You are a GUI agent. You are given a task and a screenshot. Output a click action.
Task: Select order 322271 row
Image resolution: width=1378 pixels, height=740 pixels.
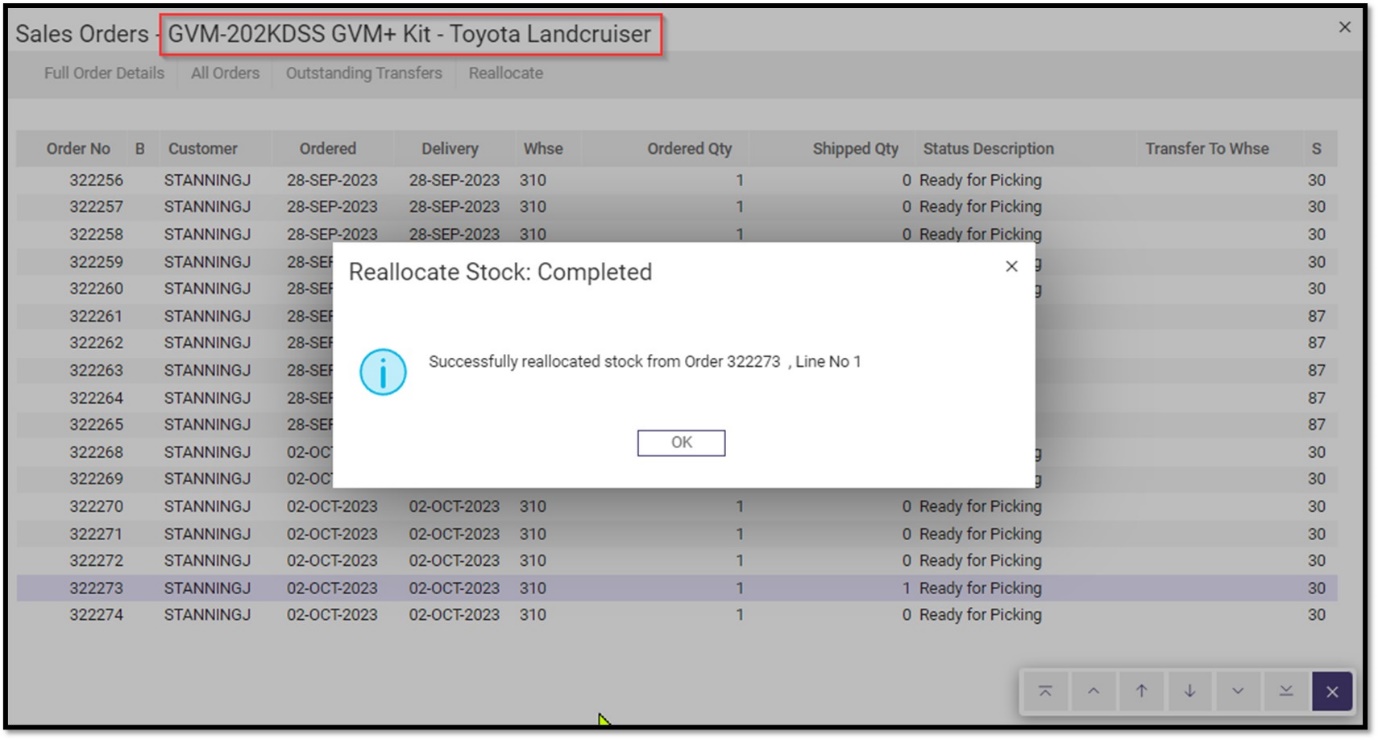[677, 534]
